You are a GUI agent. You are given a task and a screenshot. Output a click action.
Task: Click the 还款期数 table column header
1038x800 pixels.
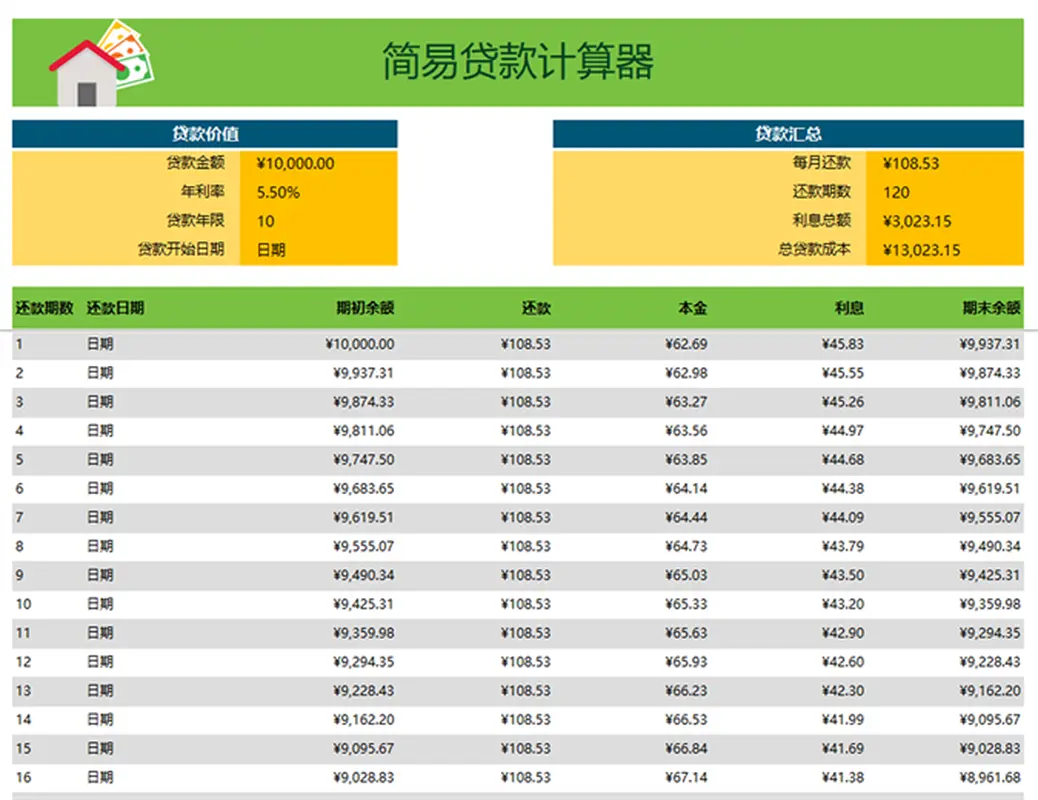(45, 308)
